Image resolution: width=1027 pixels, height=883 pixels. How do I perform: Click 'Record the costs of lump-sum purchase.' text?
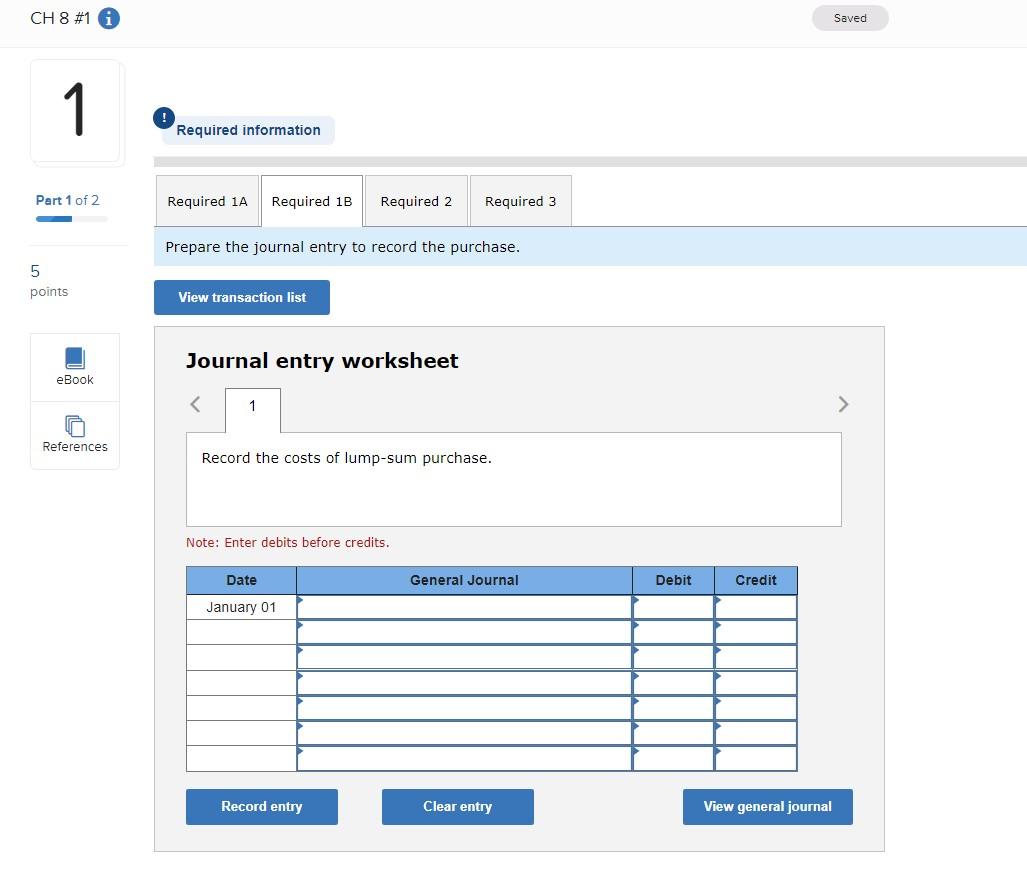coord(346,458)
